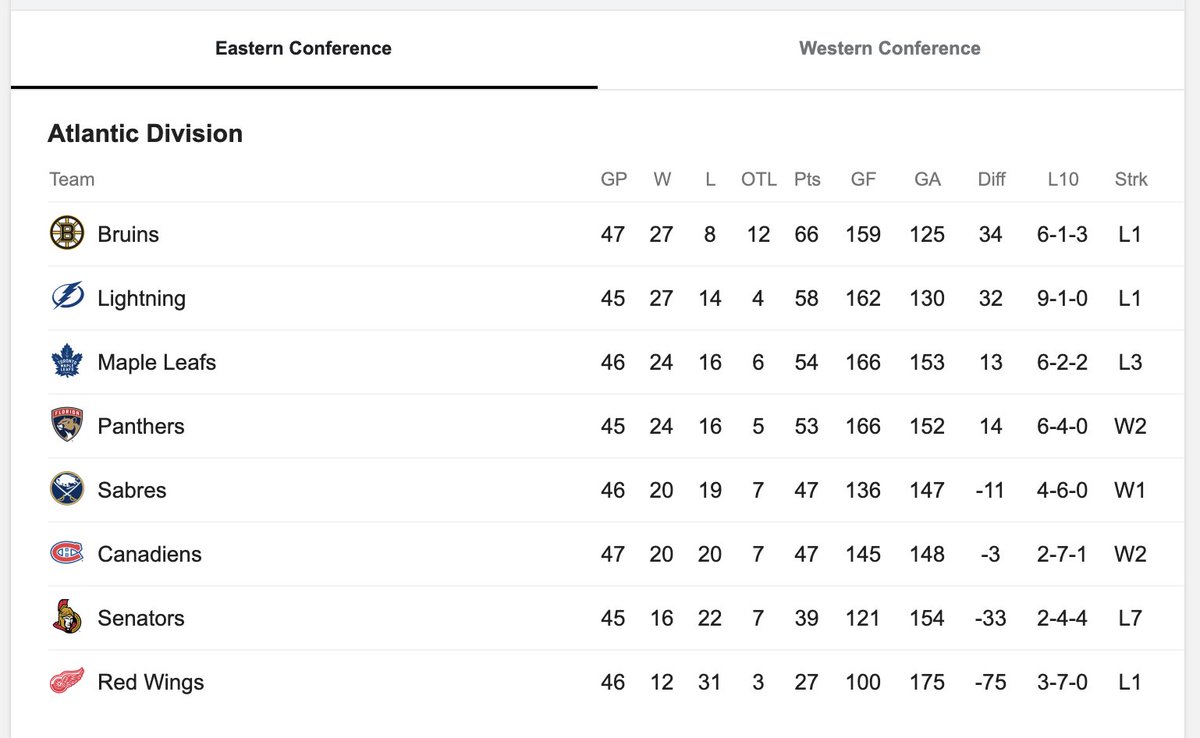This screenshot has height=738, width=1200.
Task: Click the GP column header
Action: [613, 180]
